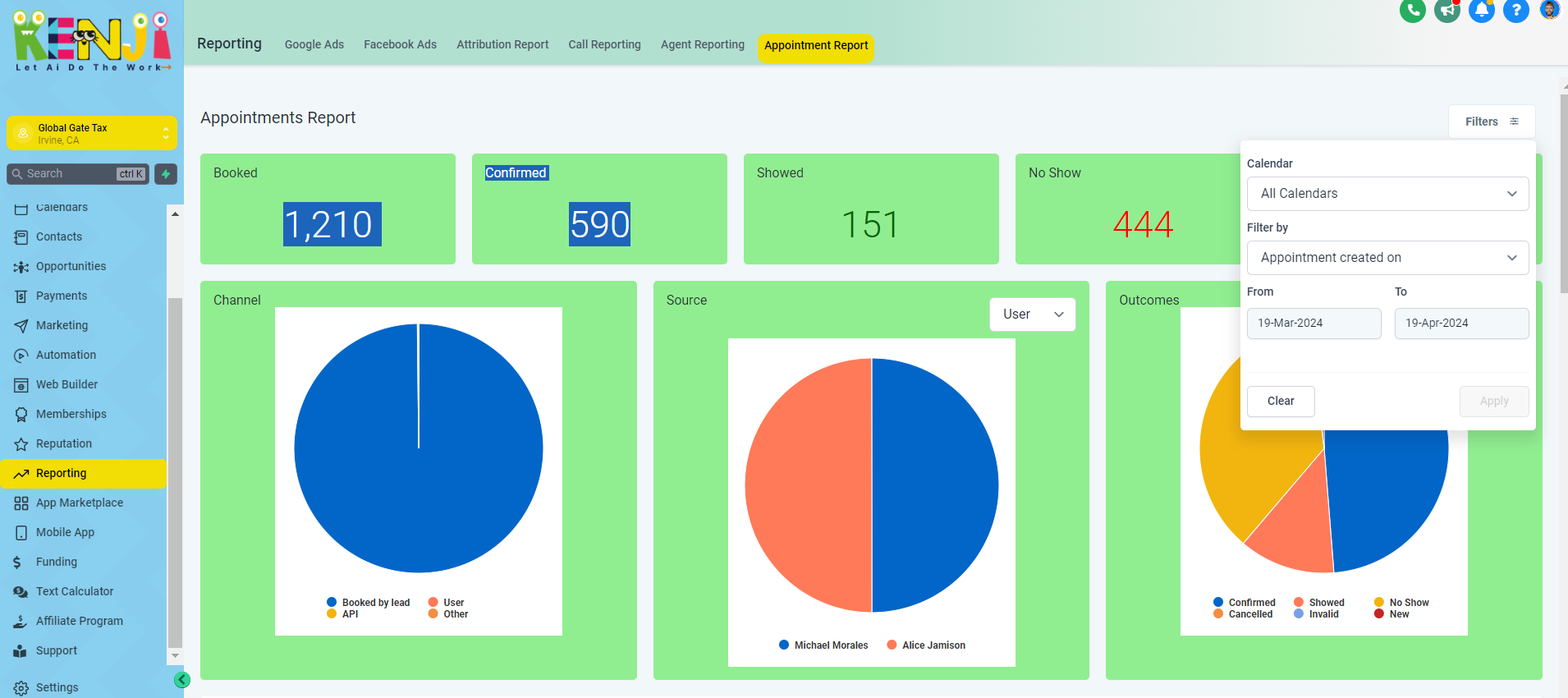The image size is (1568, 698).
Task: Click the Mobile App phone icon
Action: pos(21,533)
